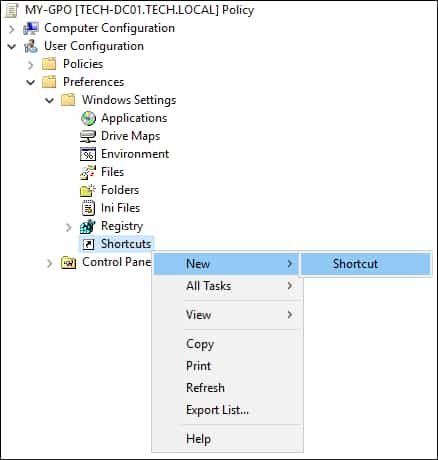Click the User Configuration user icon
Viewport: 438px width, 460px height.
tap(31, 46)
